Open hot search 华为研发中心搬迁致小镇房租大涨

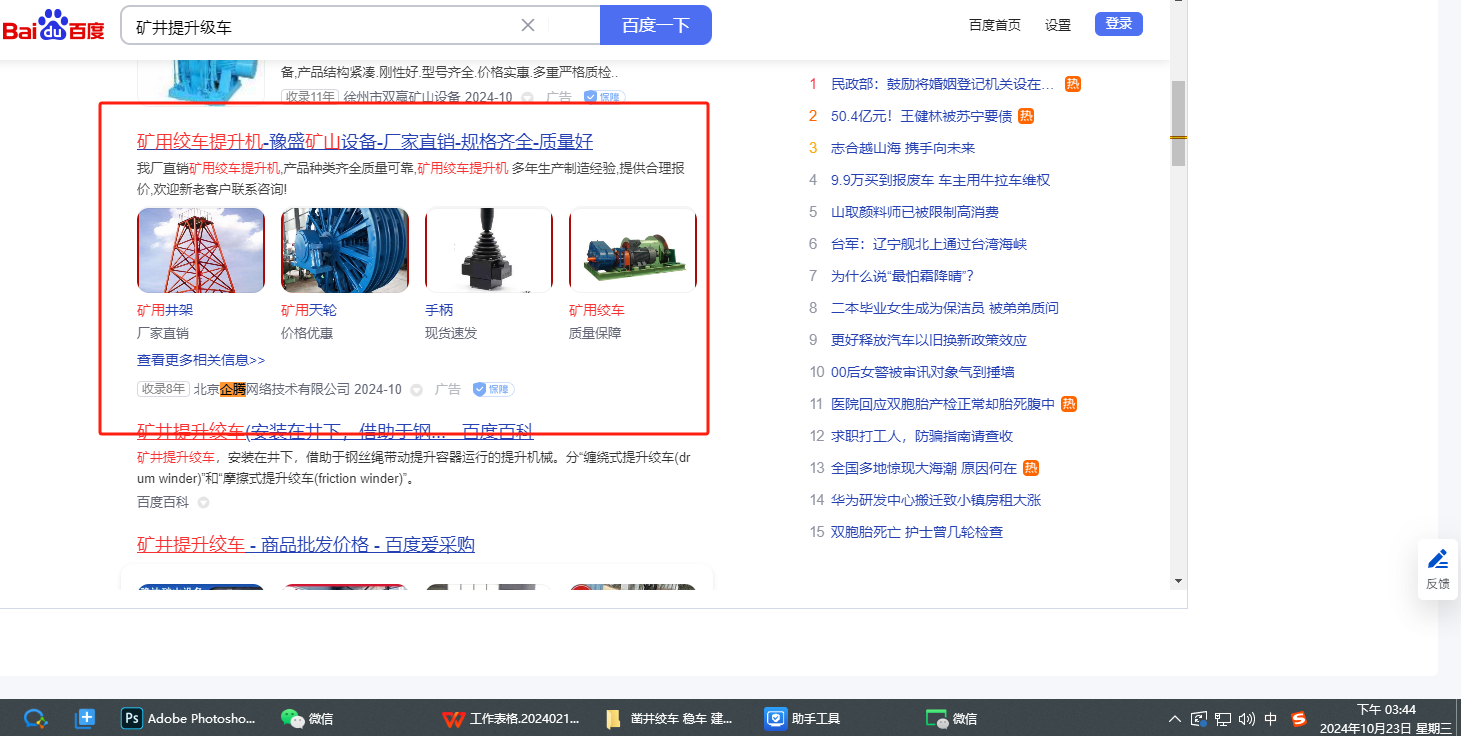936,500
